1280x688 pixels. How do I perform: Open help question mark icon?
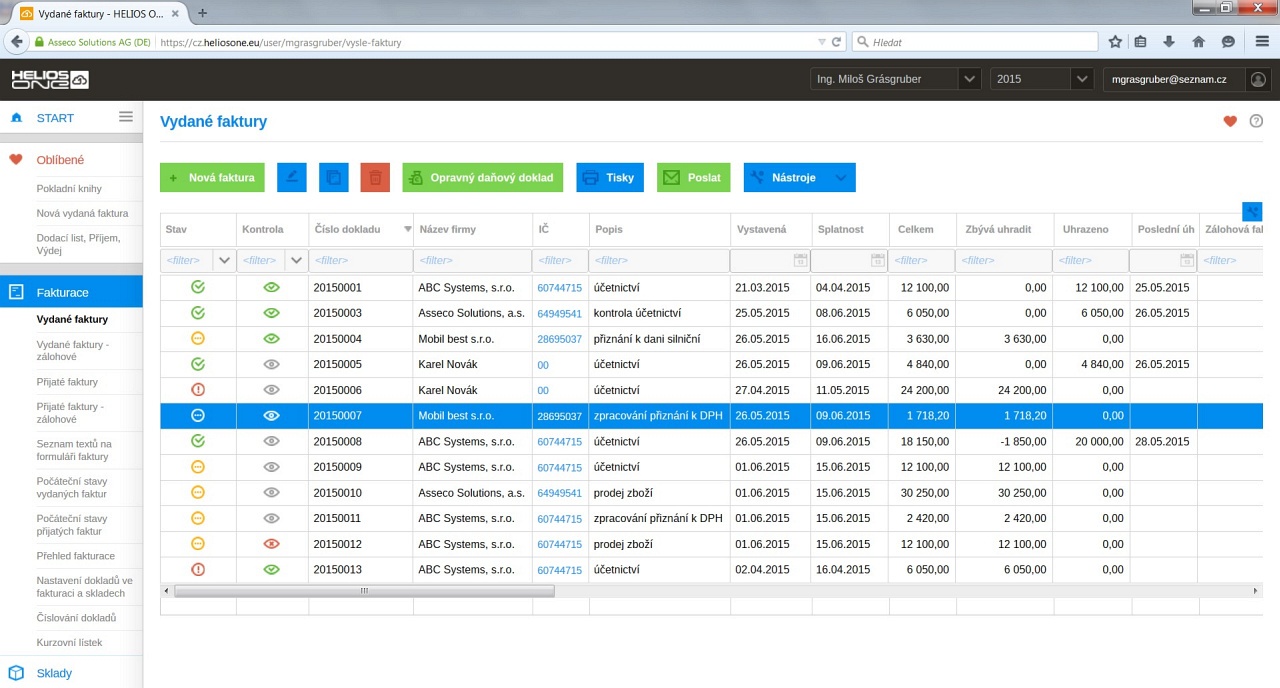click(x=1256, y=122)
